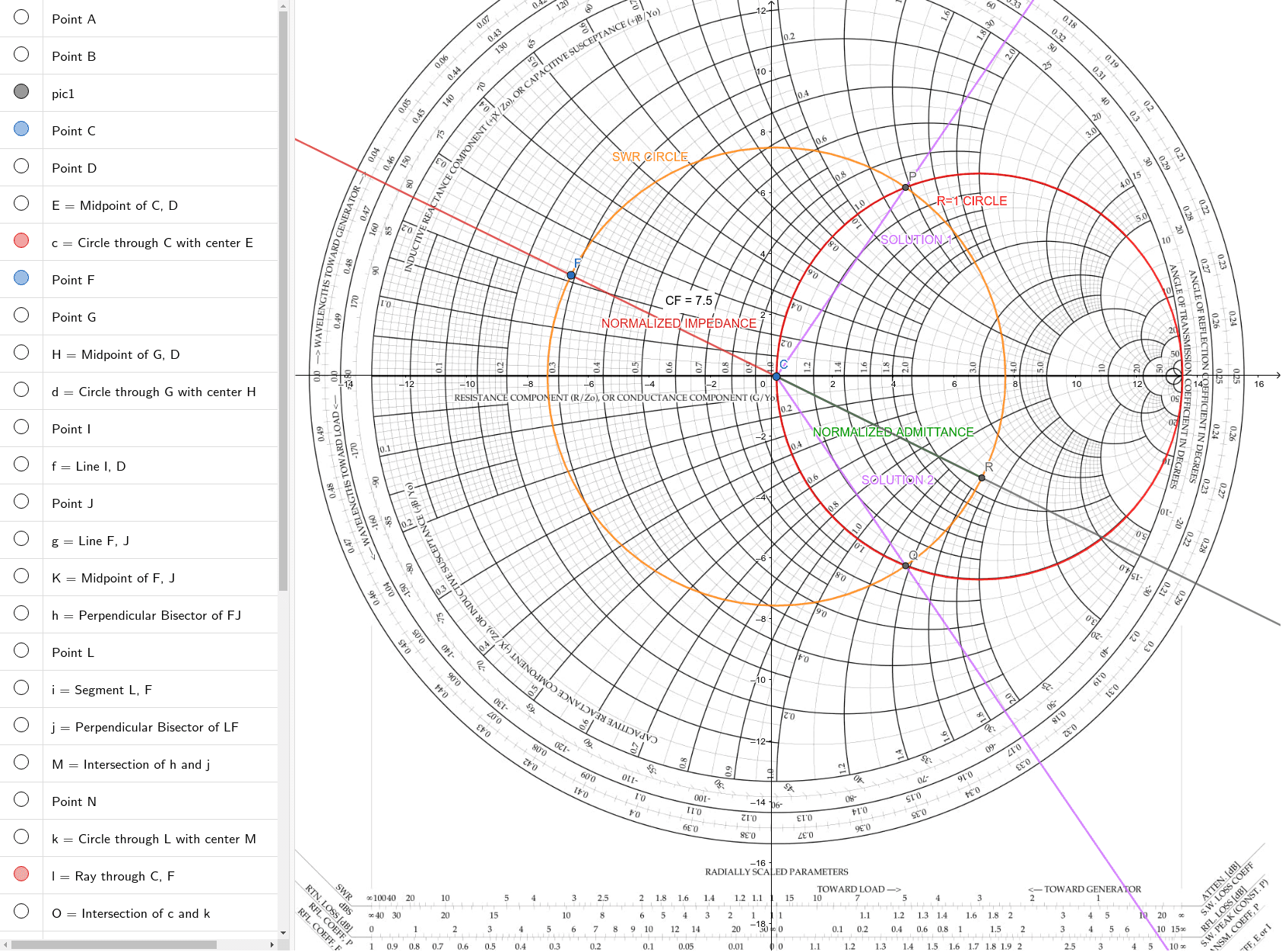Click the algebra panel horizontal scrollbar thumb
1282x952 pixels.
(x=114, y=944)
